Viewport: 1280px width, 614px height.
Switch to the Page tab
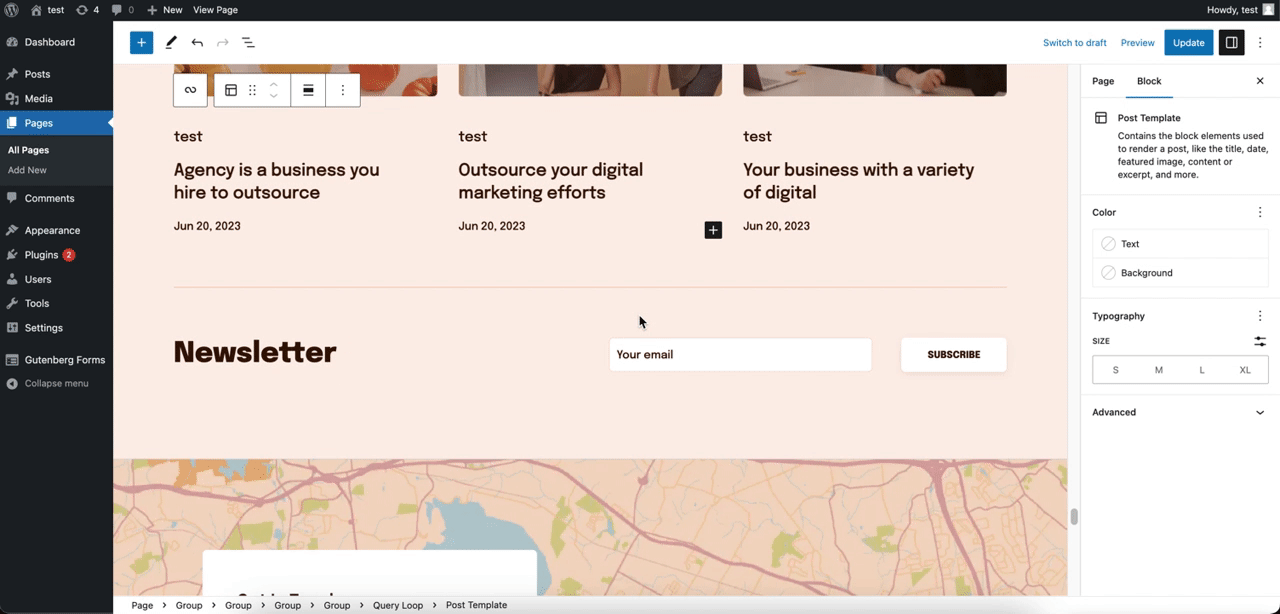tap(1103, 81)
